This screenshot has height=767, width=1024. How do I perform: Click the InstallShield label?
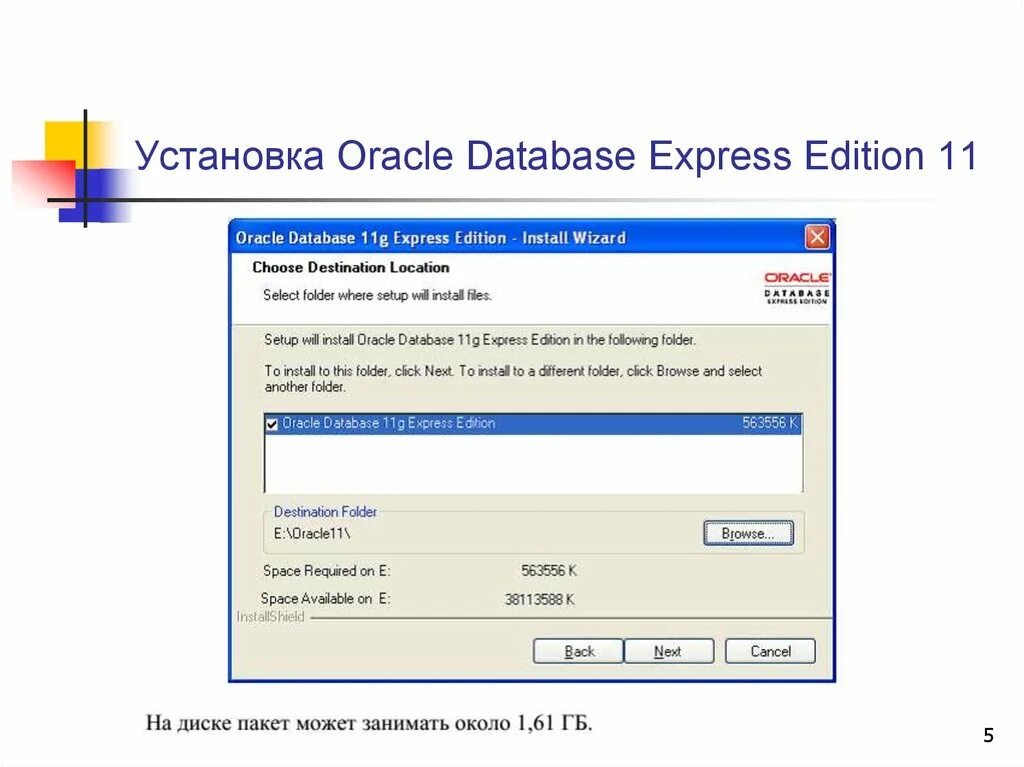click(x=270, y=617)
